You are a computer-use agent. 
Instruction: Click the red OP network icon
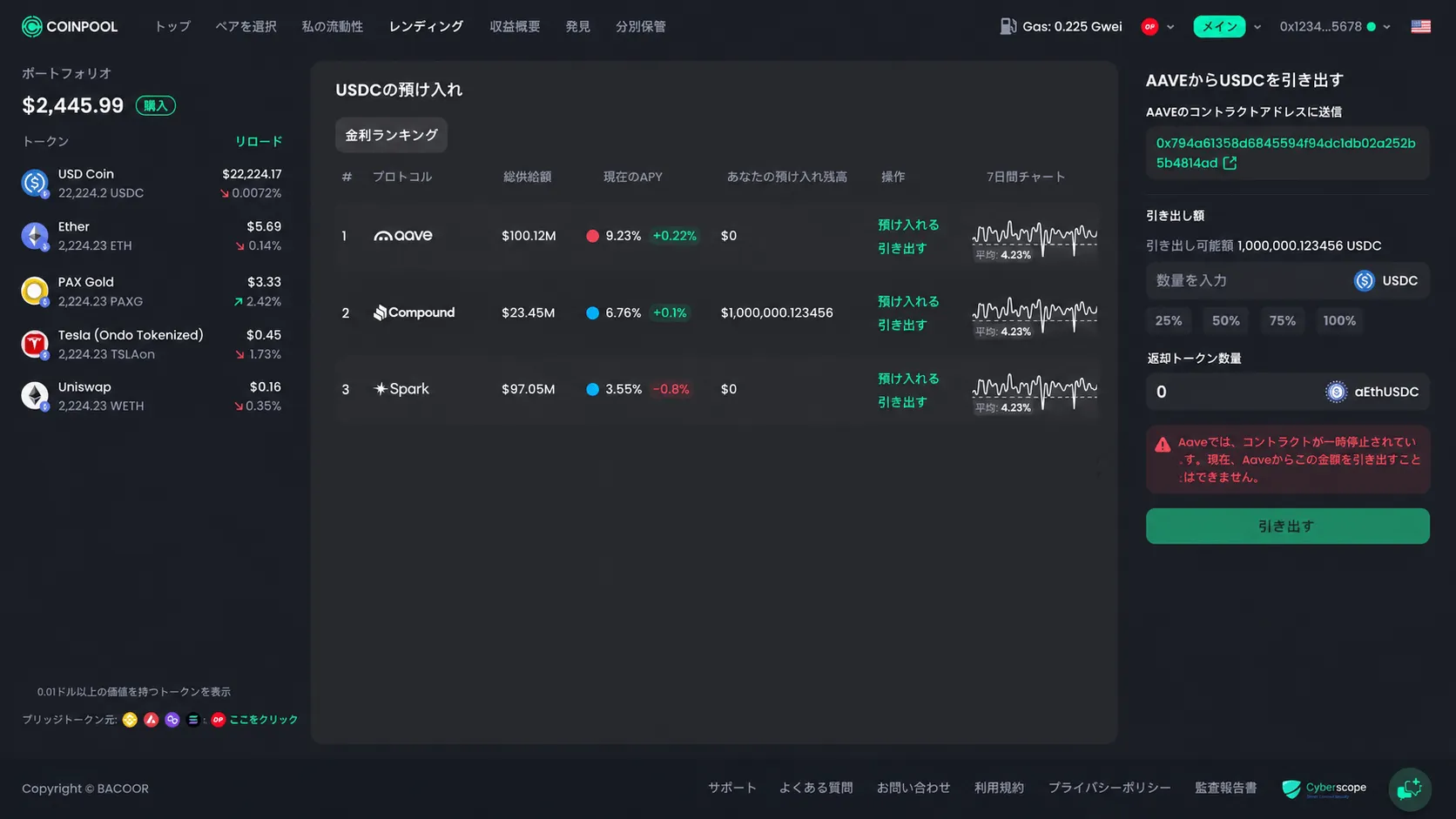click(1149, 27)
